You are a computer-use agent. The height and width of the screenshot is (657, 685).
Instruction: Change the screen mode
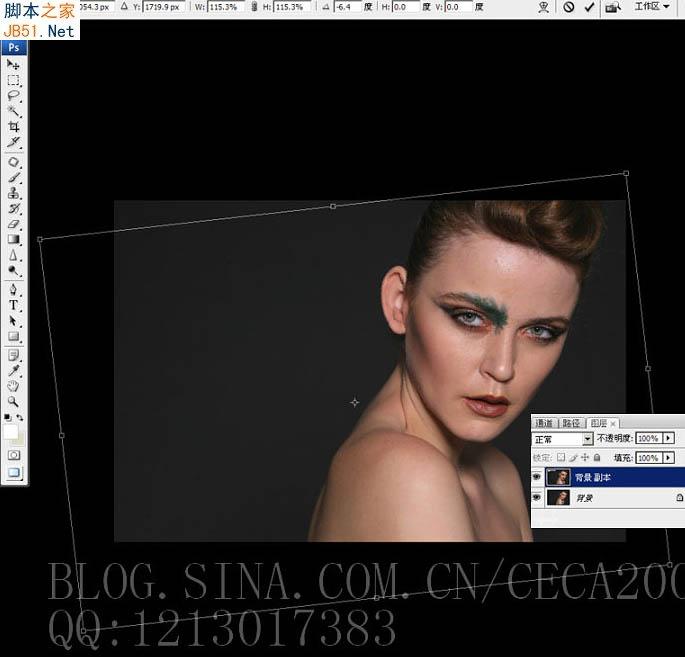(14, 473)
